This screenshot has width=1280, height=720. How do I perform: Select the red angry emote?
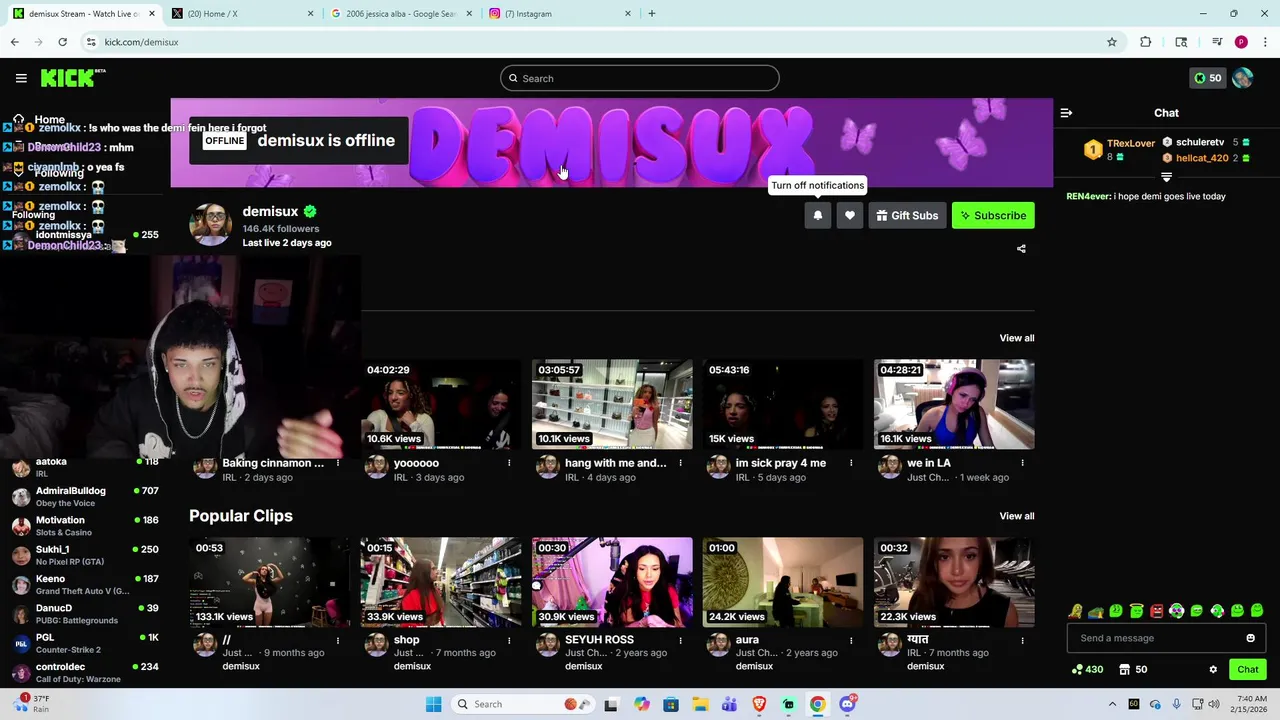(x=1156, y=611)
